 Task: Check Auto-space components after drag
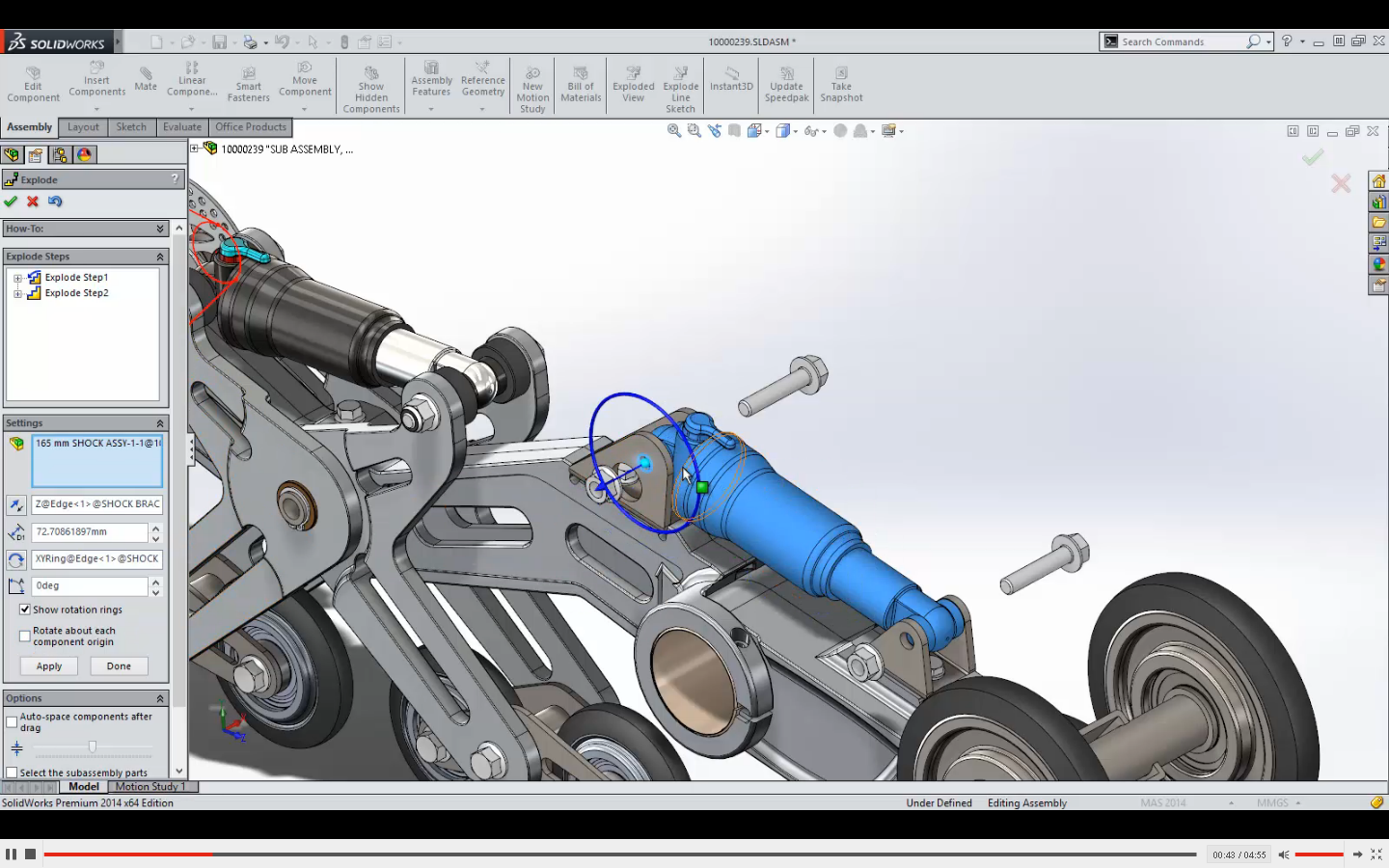(x=11, y=720)
